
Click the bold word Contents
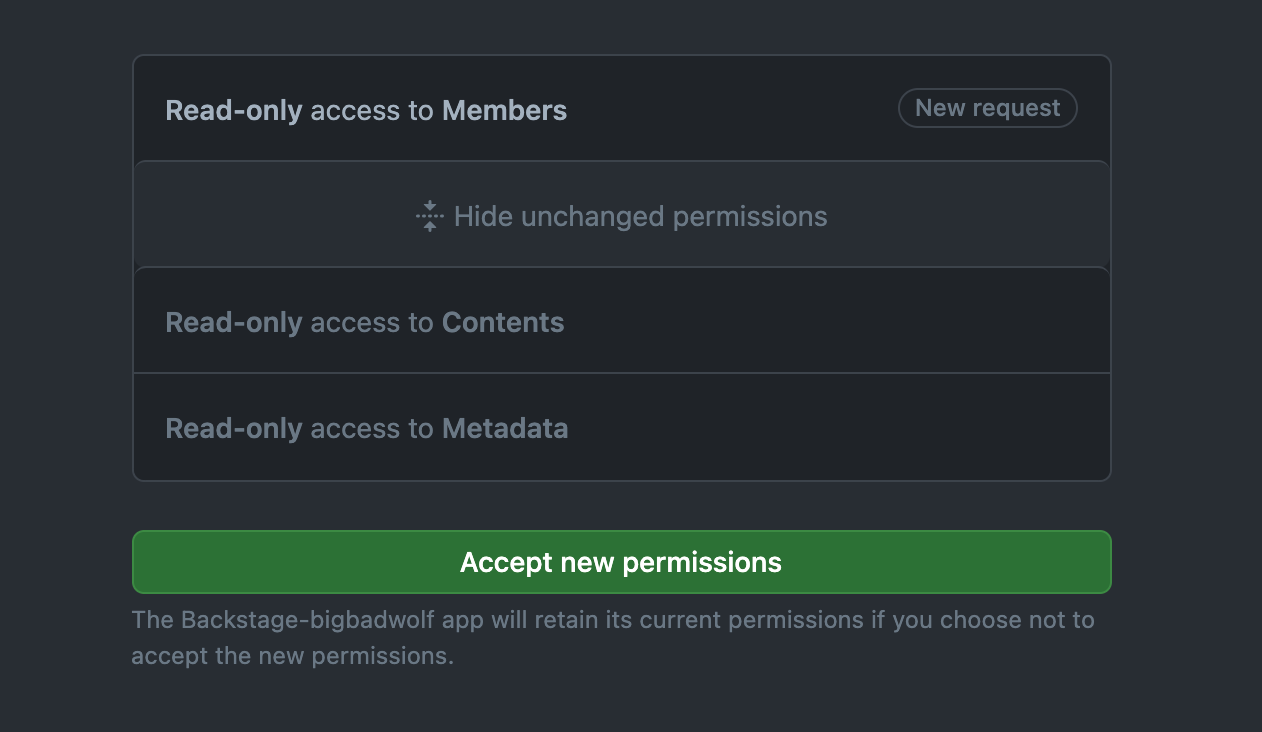(x=503, y=322)
